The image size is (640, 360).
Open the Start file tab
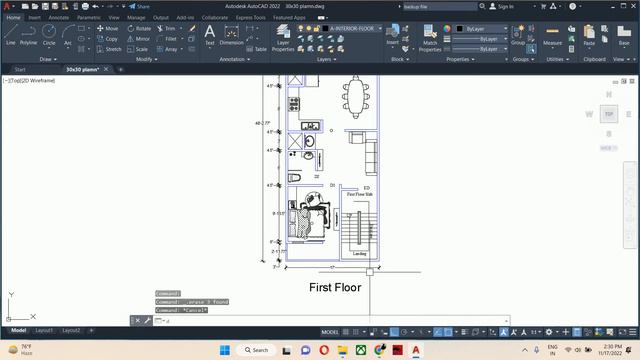tap(20, 69)
